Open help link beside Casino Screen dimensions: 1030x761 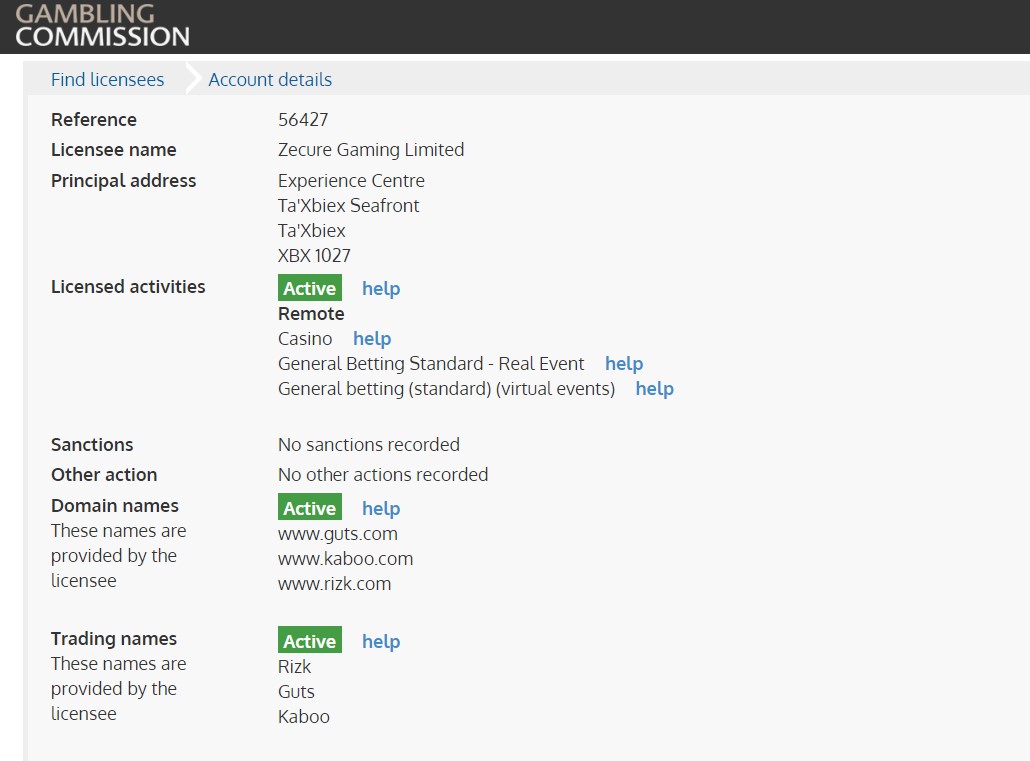(372, 338)
